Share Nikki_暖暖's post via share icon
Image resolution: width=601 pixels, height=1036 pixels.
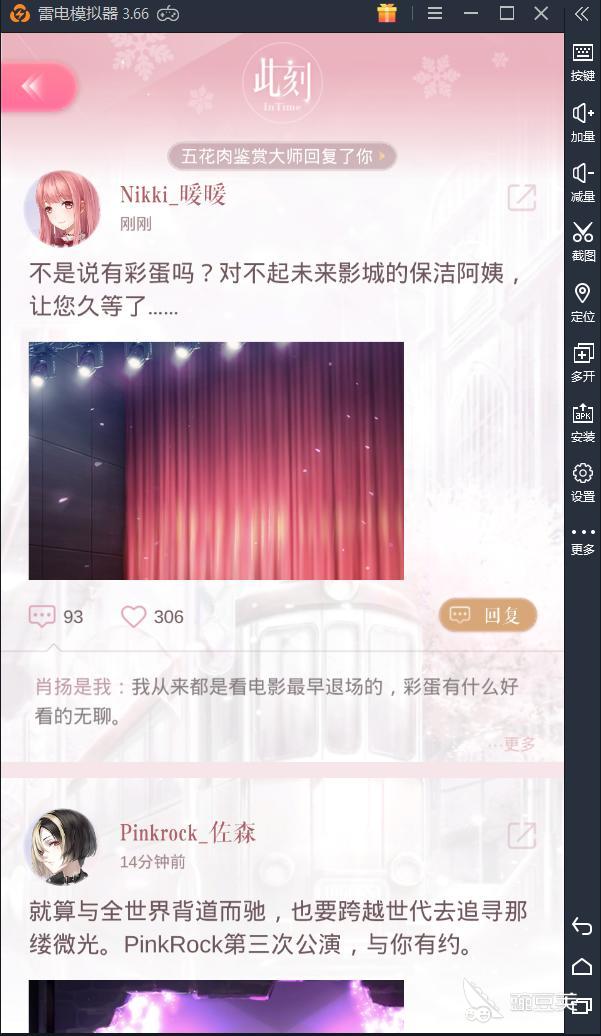click(x=521, y=198)
